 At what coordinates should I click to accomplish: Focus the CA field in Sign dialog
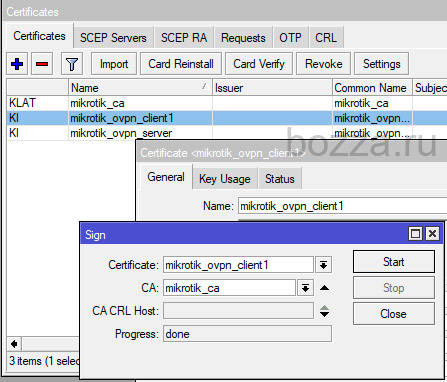coord(229,288)
